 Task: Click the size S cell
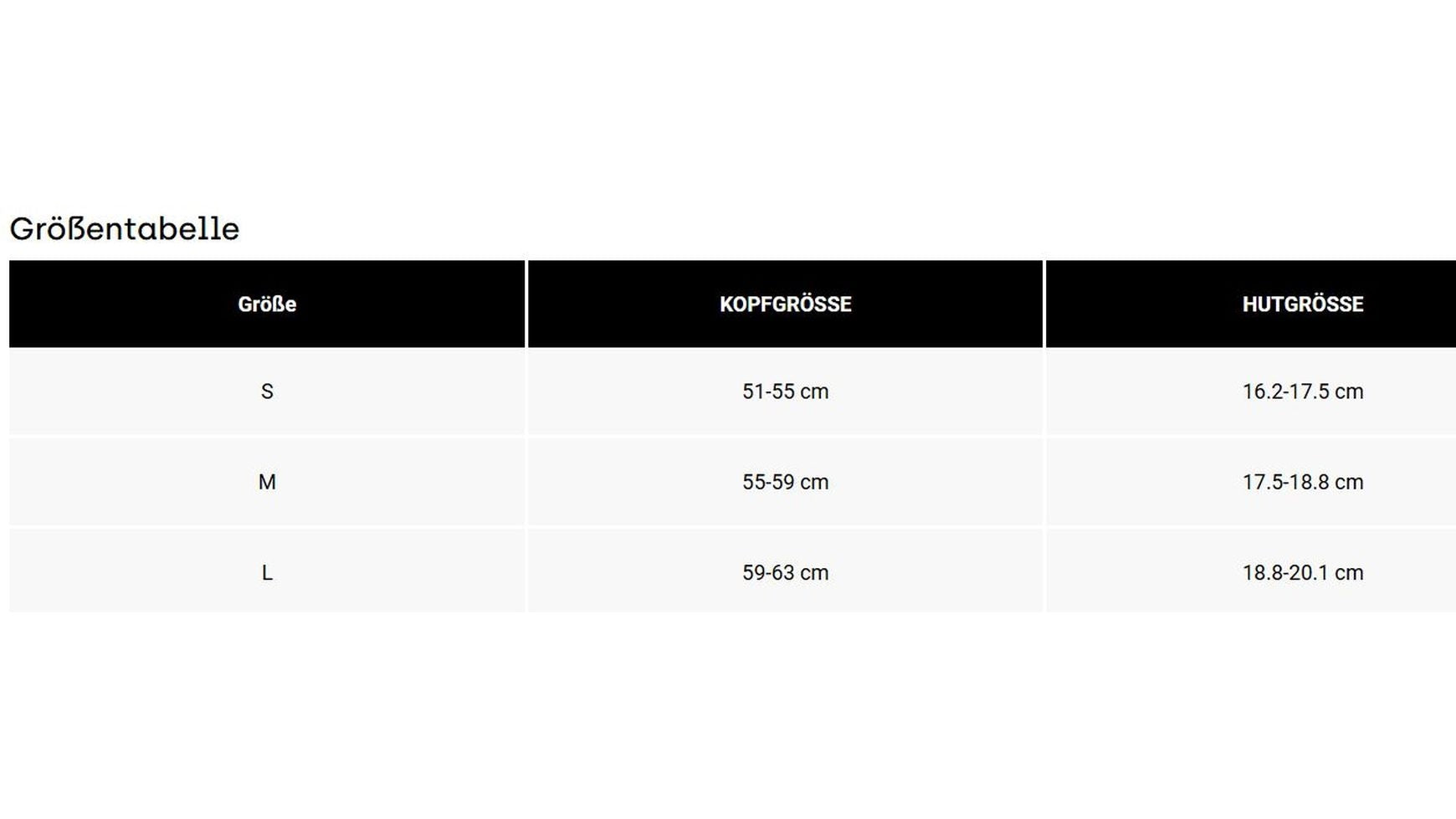(x=267, y=392)
